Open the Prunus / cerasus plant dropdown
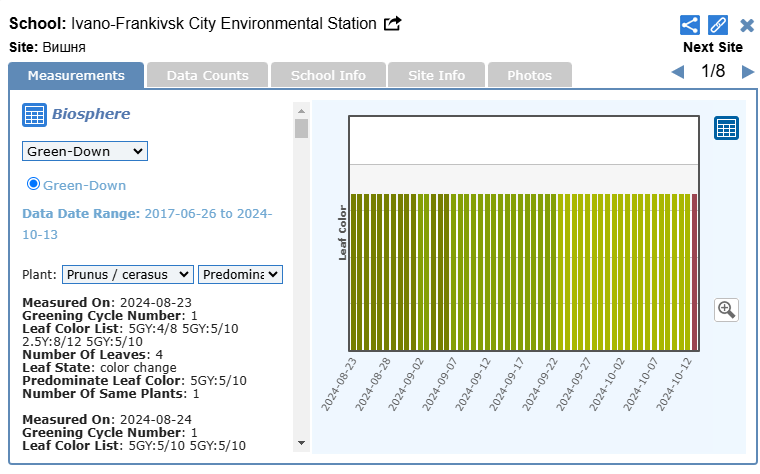The width and height of the screenshot is (760, 474). coord(127,274)
